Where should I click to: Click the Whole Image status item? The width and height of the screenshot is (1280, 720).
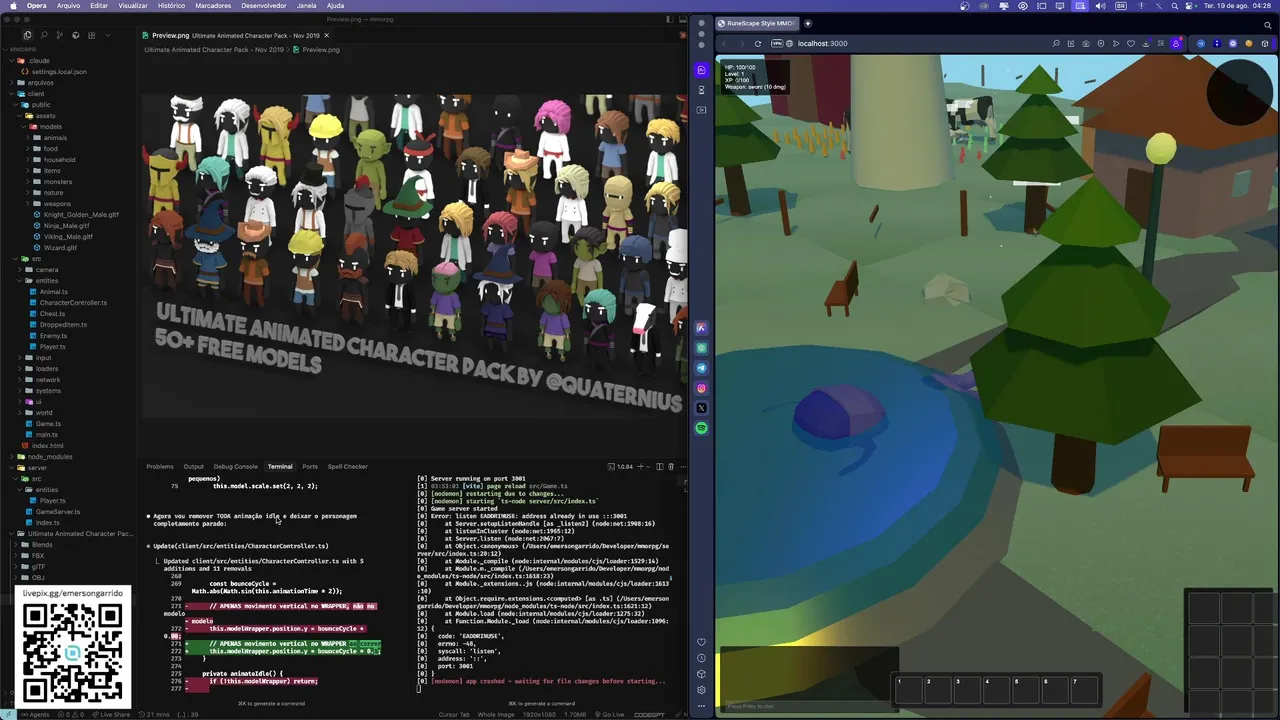pos(496,714)
